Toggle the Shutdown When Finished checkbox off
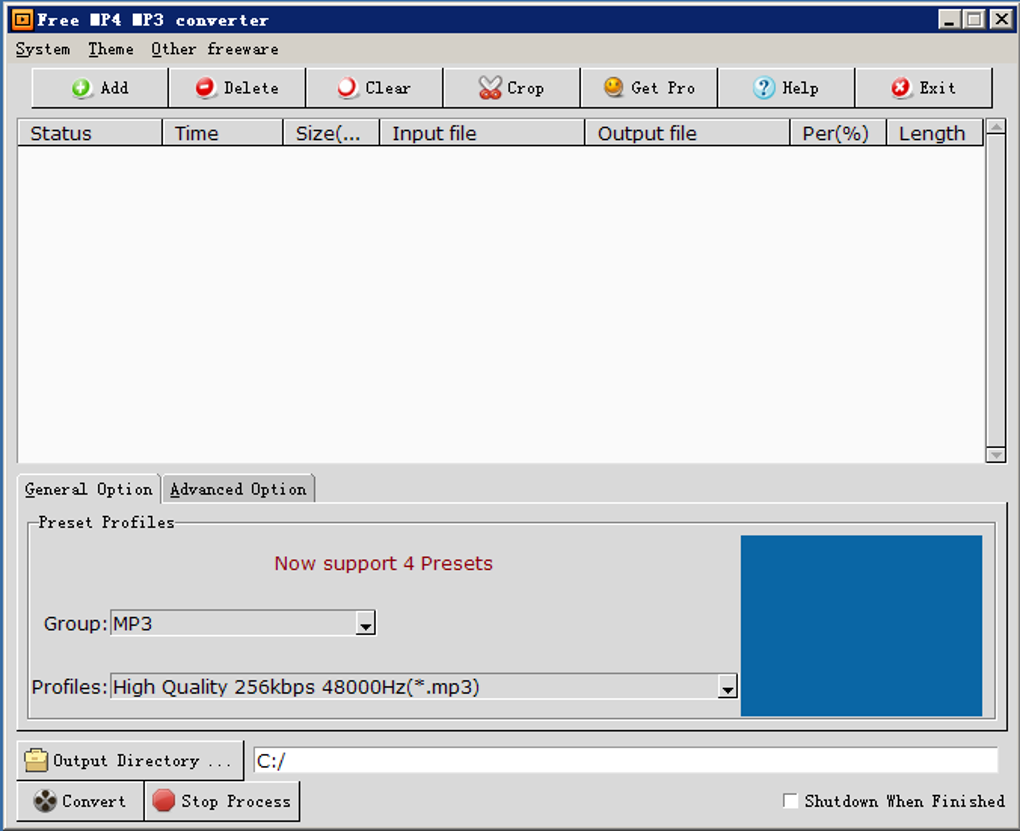The width and height of the screenshot is (1020, 831). pos(790,800)
